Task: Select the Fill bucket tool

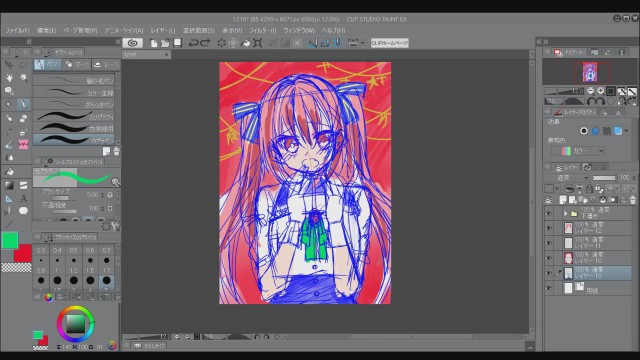Action: click(9, 172)
